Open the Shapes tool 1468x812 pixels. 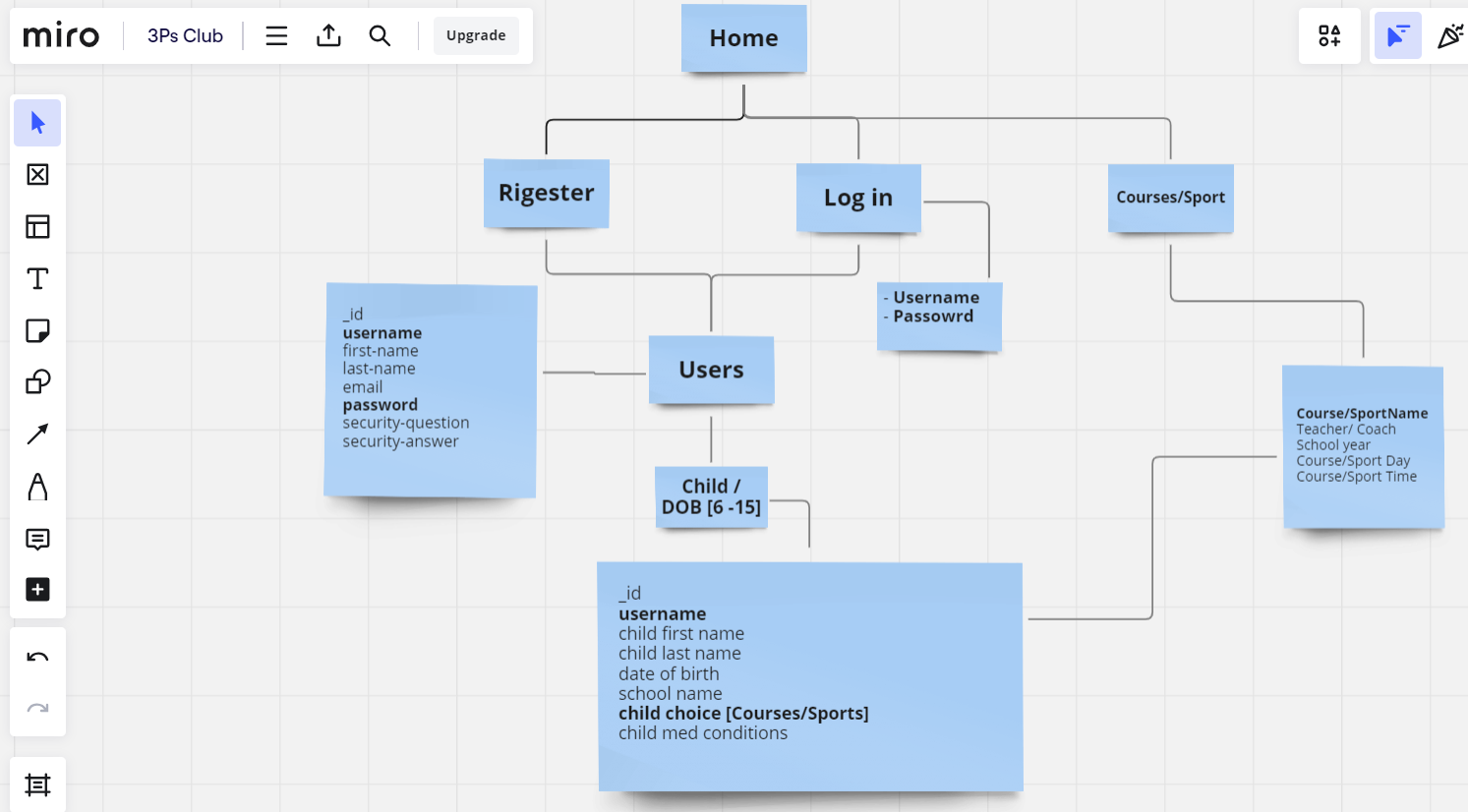37,382
